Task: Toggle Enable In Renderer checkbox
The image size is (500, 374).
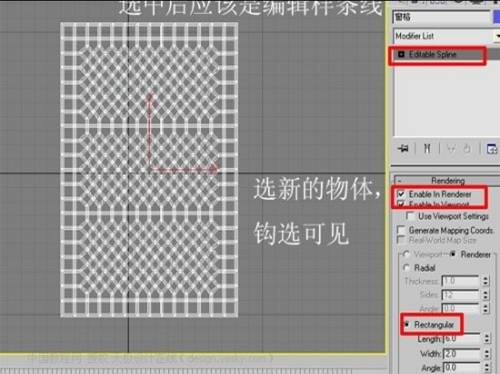Action: click(401, 194)
